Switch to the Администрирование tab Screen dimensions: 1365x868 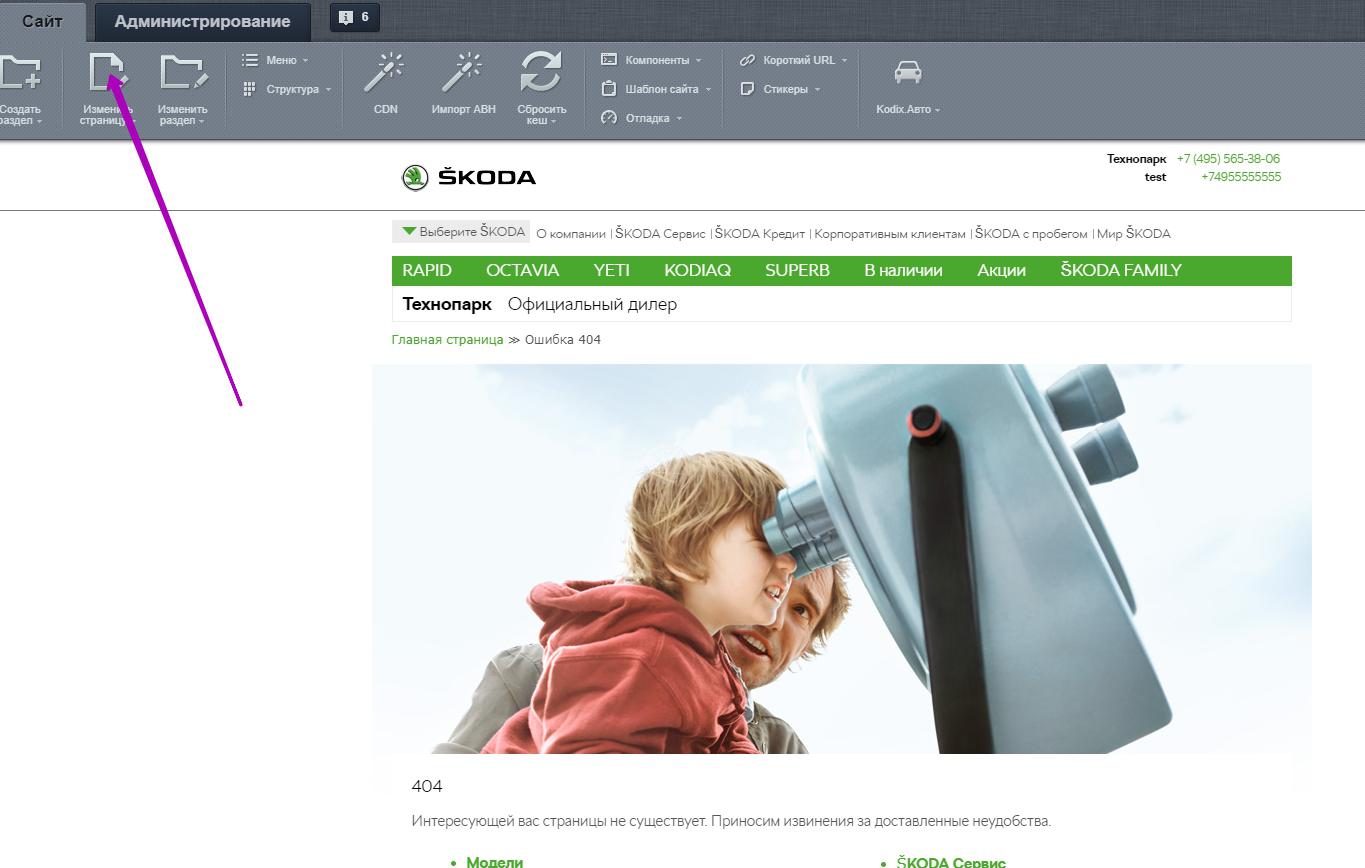coord(202,21)
